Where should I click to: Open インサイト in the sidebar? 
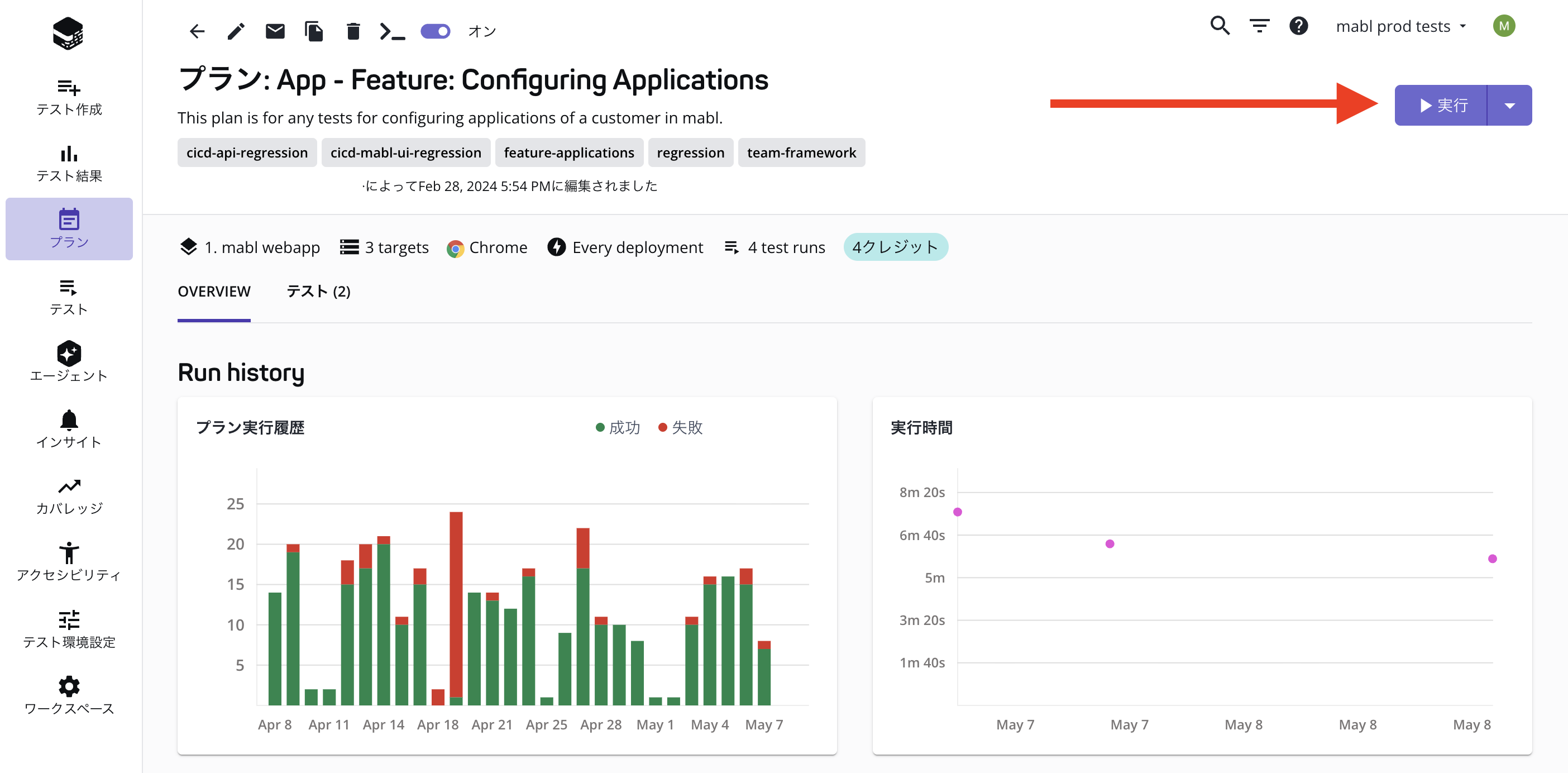(x=69, y=429)
